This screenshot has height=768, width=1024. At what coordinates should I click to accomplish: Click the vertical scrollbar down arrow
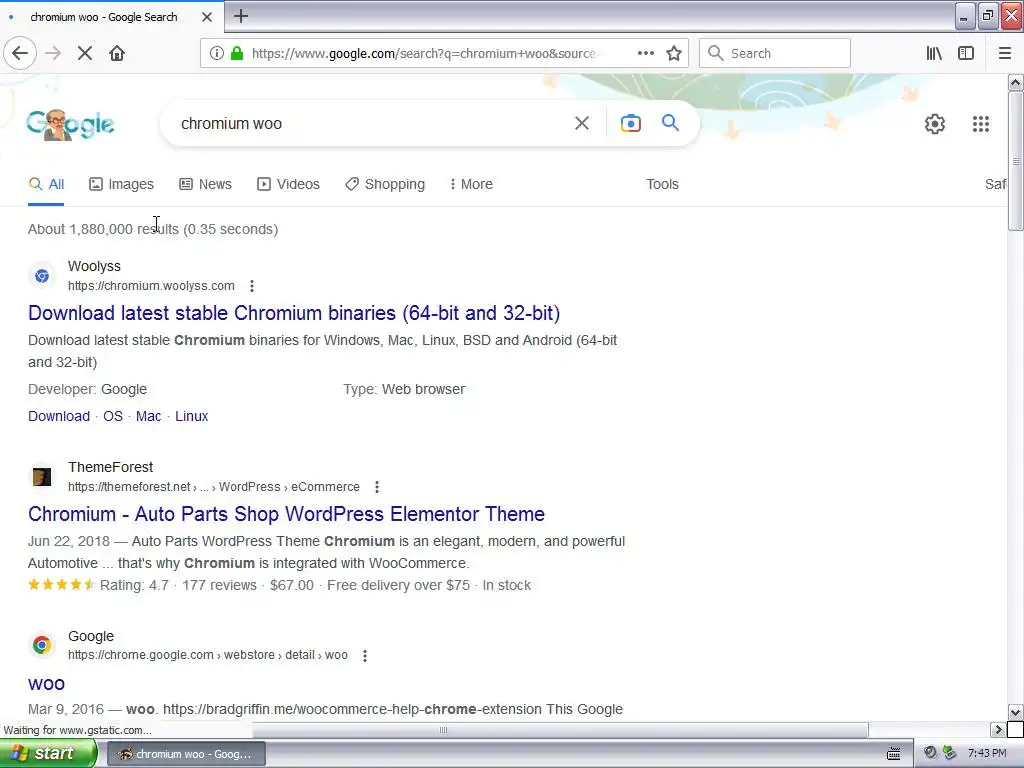(1015, 712)
